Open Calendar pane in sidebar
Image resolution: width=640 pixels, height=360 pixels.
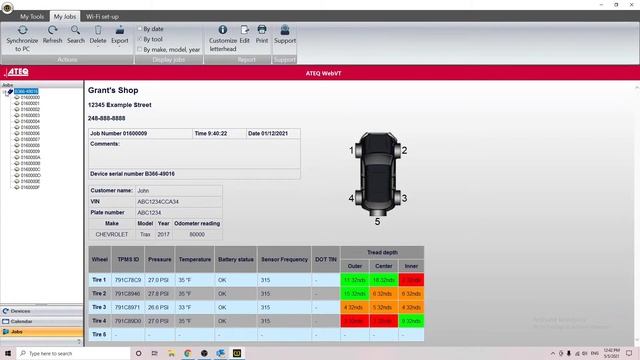click(x=41, y=322)
